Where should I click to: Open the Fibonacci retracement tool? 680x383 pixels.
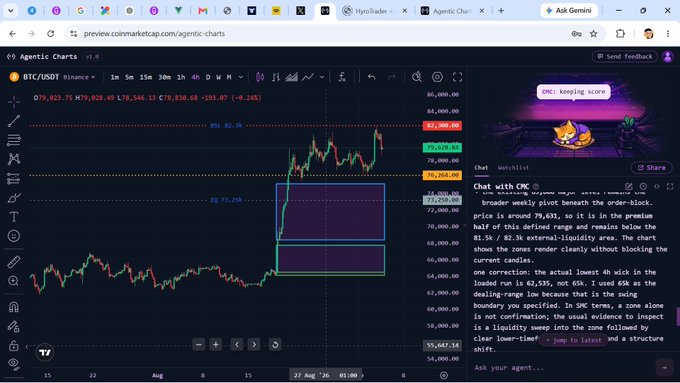[14, 140]
